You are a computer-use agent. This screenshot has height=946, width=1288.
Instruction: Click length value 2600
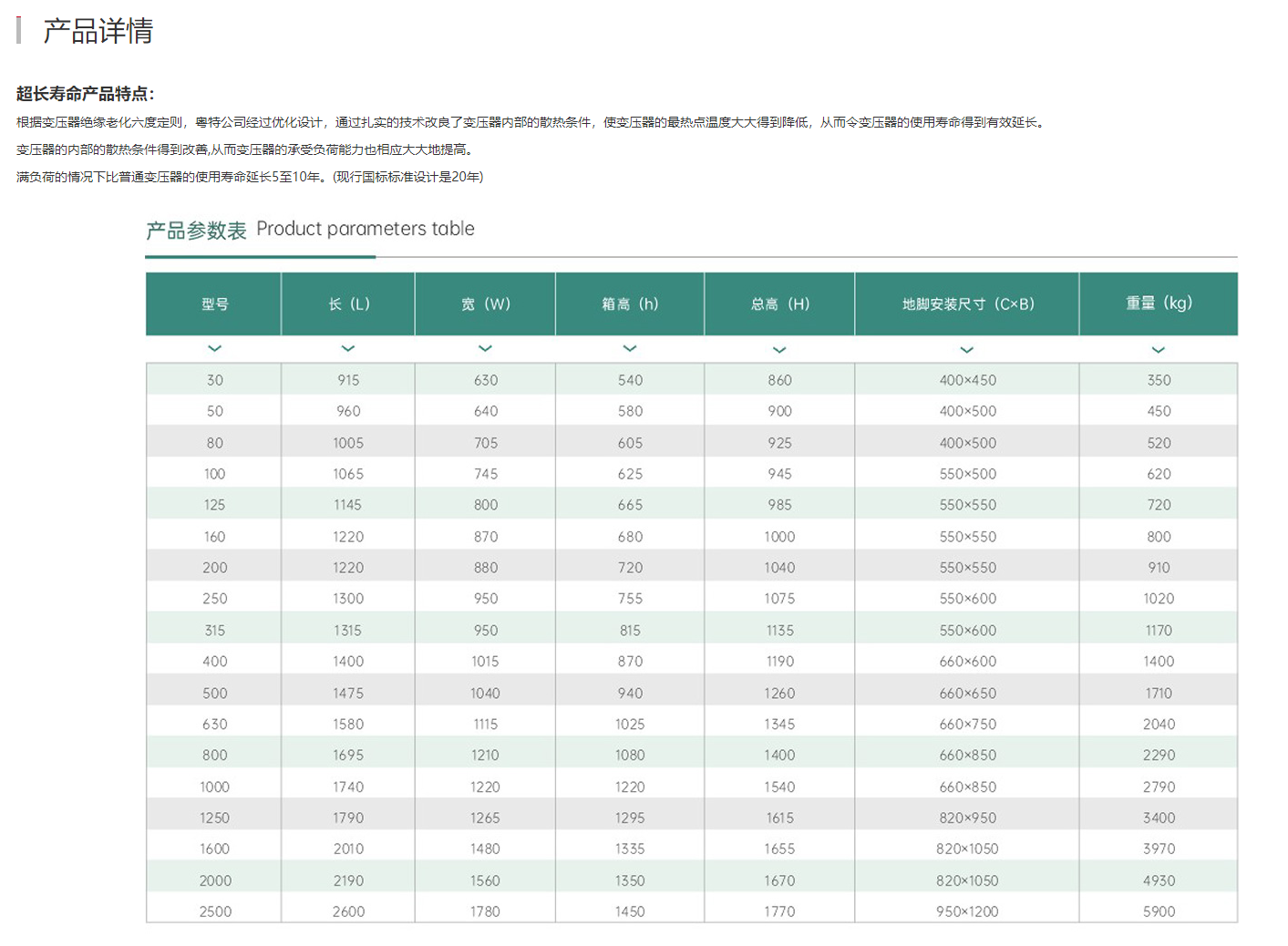(x=348, y=911)
